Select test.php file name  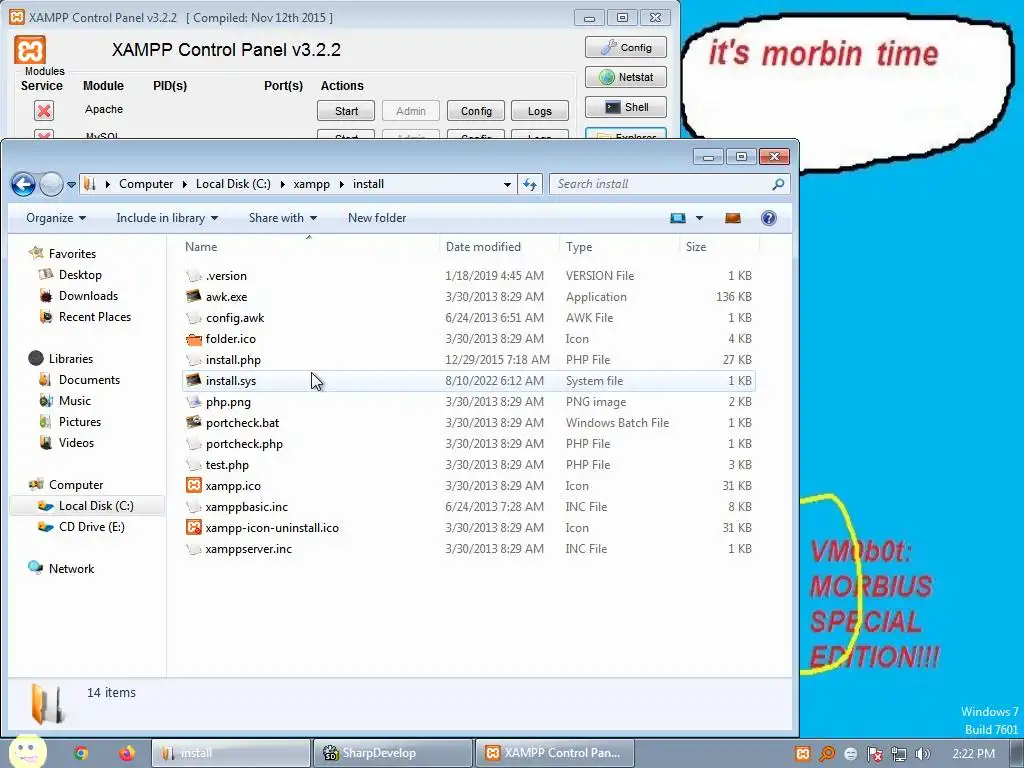point(227,465)
